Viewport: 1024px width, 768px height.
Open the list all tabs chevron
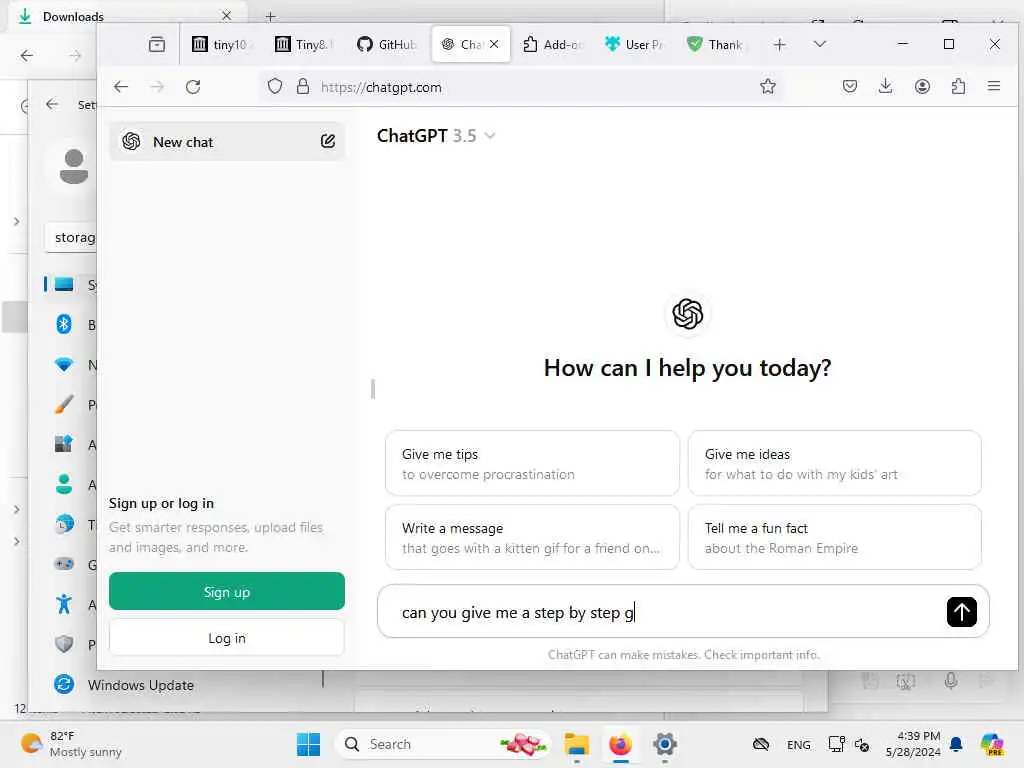[x=820, y=44]
